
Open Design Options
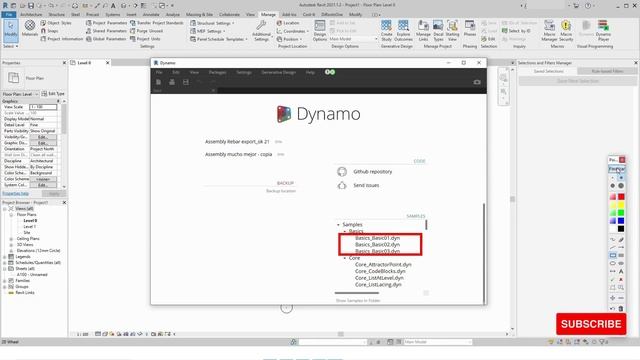pos(320,31)
